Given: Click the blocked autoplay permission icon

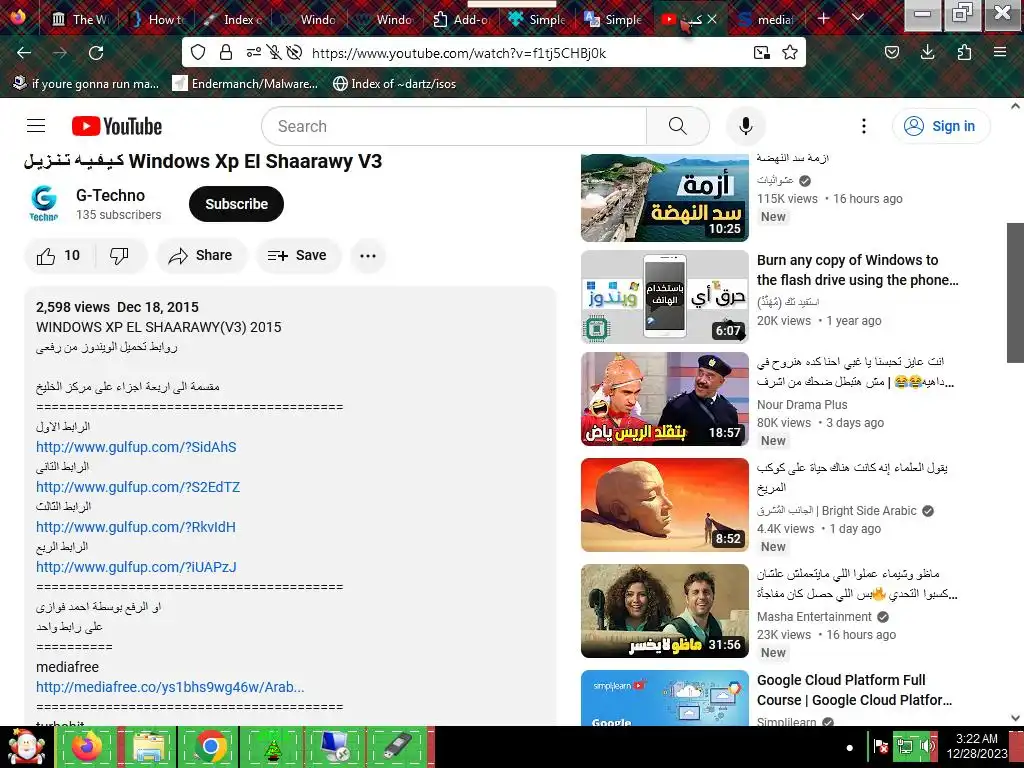Looking at the screenshot, I should (x=295, y=53).
